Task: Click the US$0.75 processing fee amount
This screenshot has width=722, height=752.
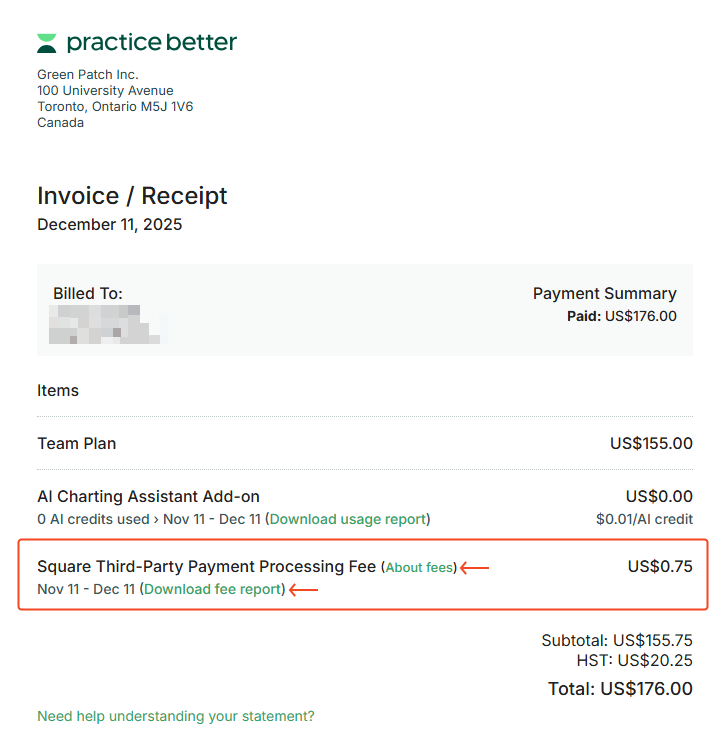Action: 660,566
